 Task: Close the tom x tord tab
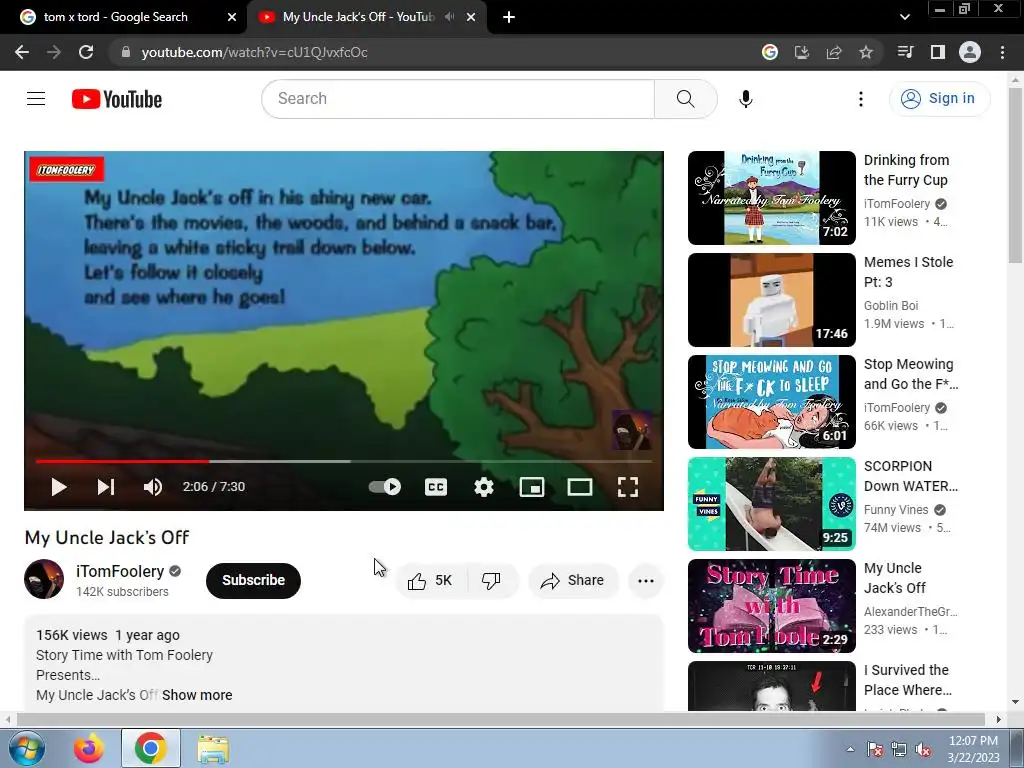(232, 17)
